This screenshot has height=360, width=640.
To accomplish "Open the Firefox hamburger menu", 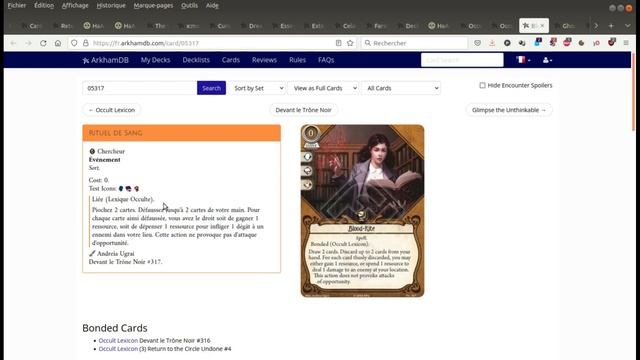I will [626, 43].
